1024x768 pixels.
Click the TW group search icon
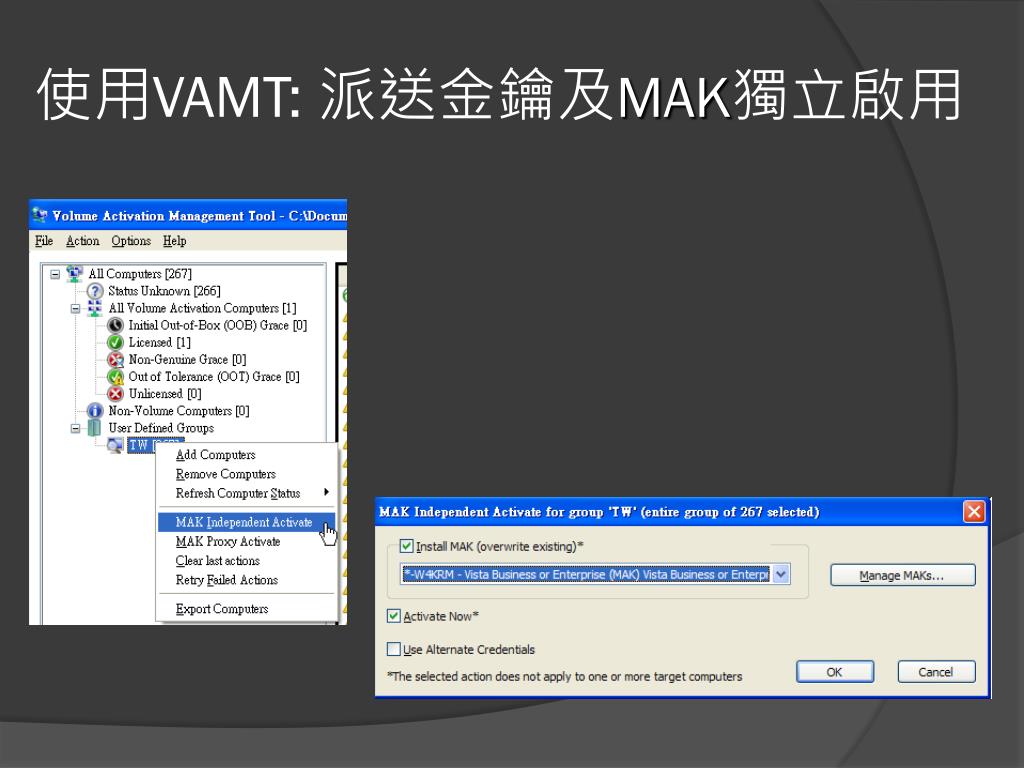116,445
